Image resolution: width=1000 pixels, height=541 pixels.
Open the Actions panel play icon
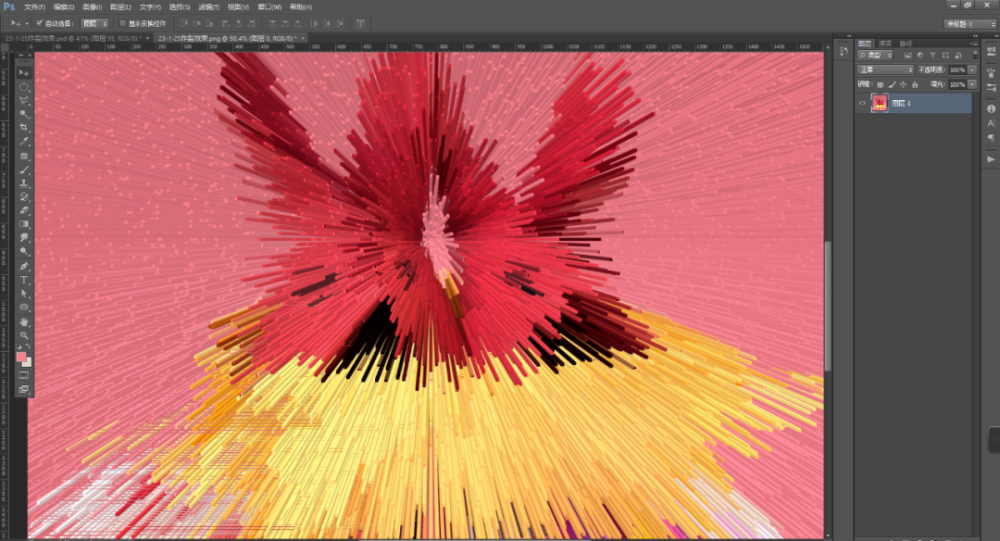point(991,159)
